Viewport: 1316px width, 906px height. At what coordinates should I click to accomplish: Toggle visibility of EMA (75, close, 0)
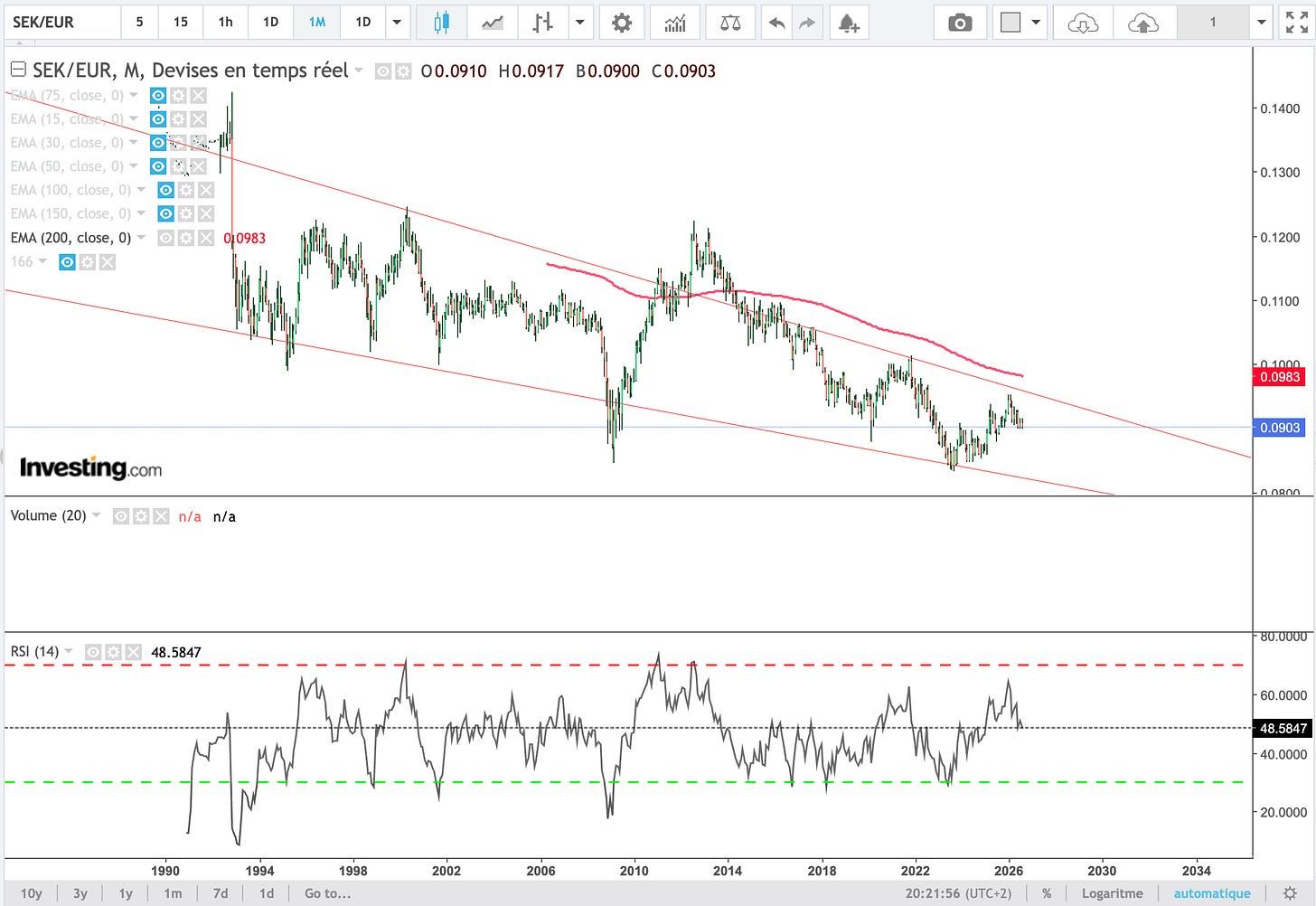tap(158, 95)
